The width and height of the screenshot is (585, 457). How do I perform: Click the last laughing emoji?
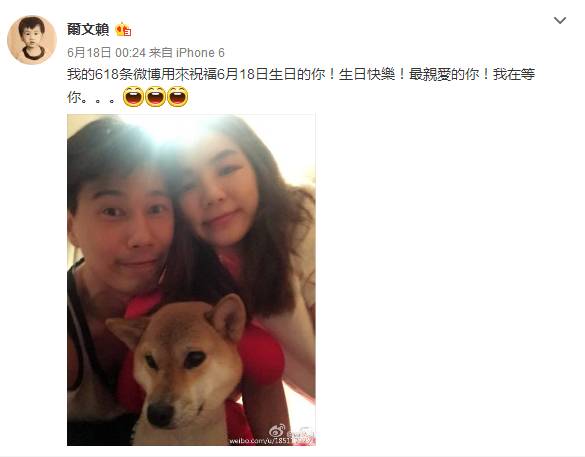(x=178, y=96)
